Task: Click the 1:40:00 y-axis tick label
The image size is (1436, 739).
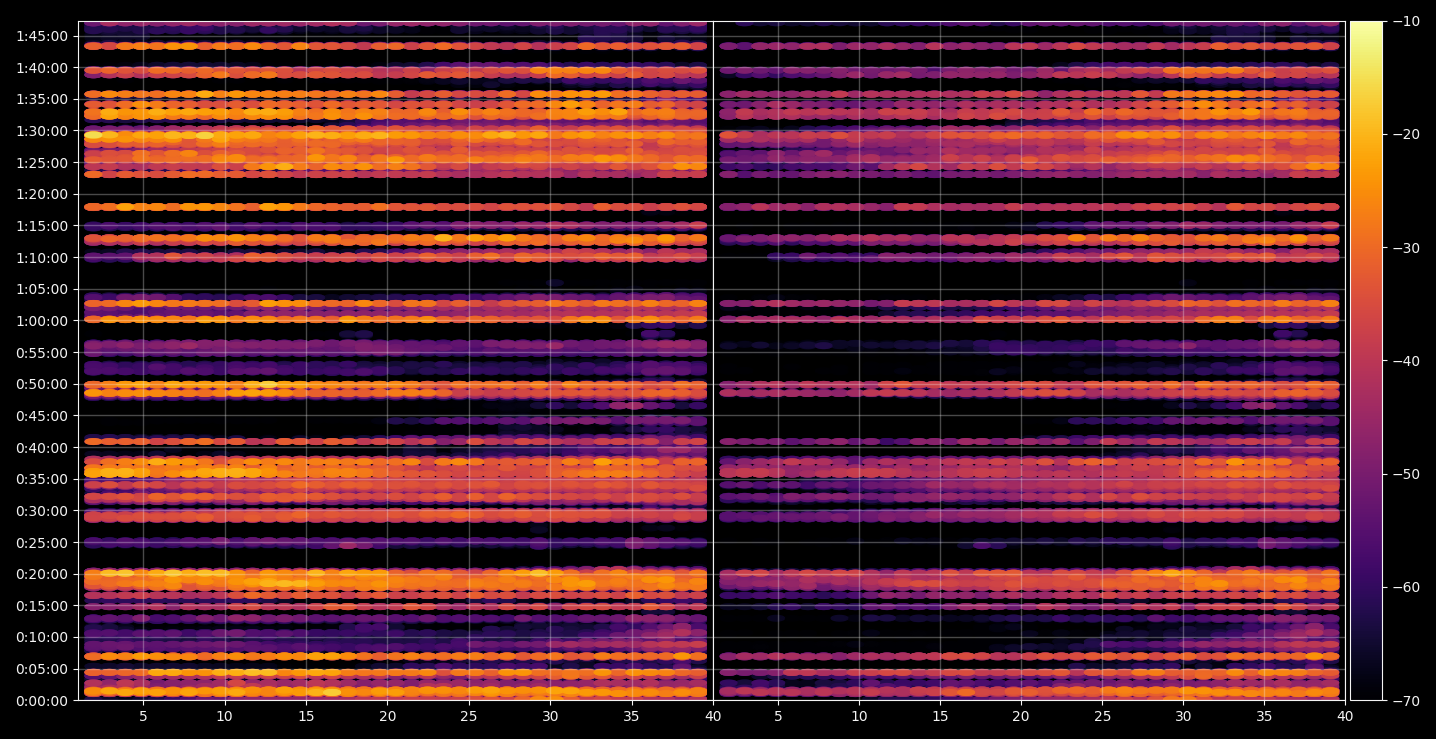Action: coord(43,67)
